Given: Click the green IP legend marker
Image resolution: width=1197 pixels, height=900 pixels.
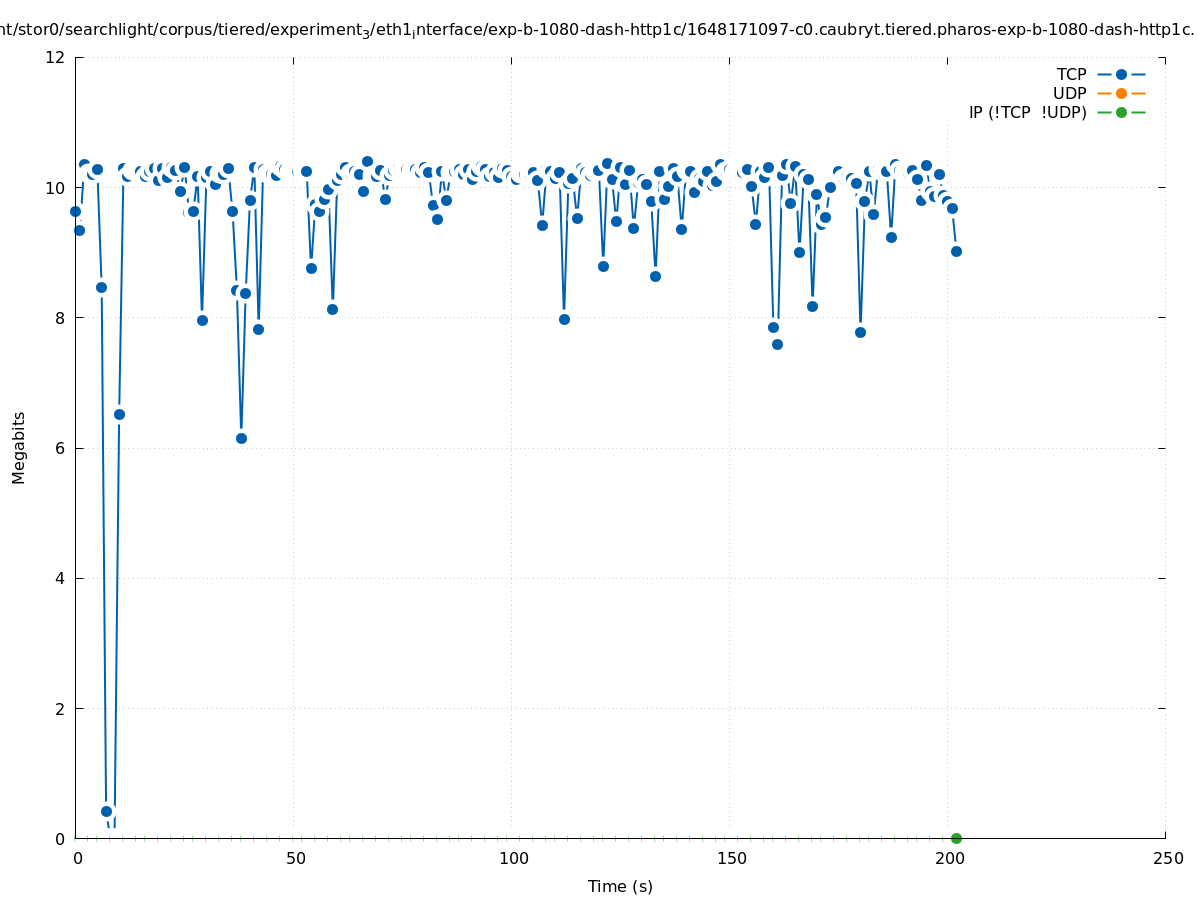Looking at the screenshot, I should 1121,112.
